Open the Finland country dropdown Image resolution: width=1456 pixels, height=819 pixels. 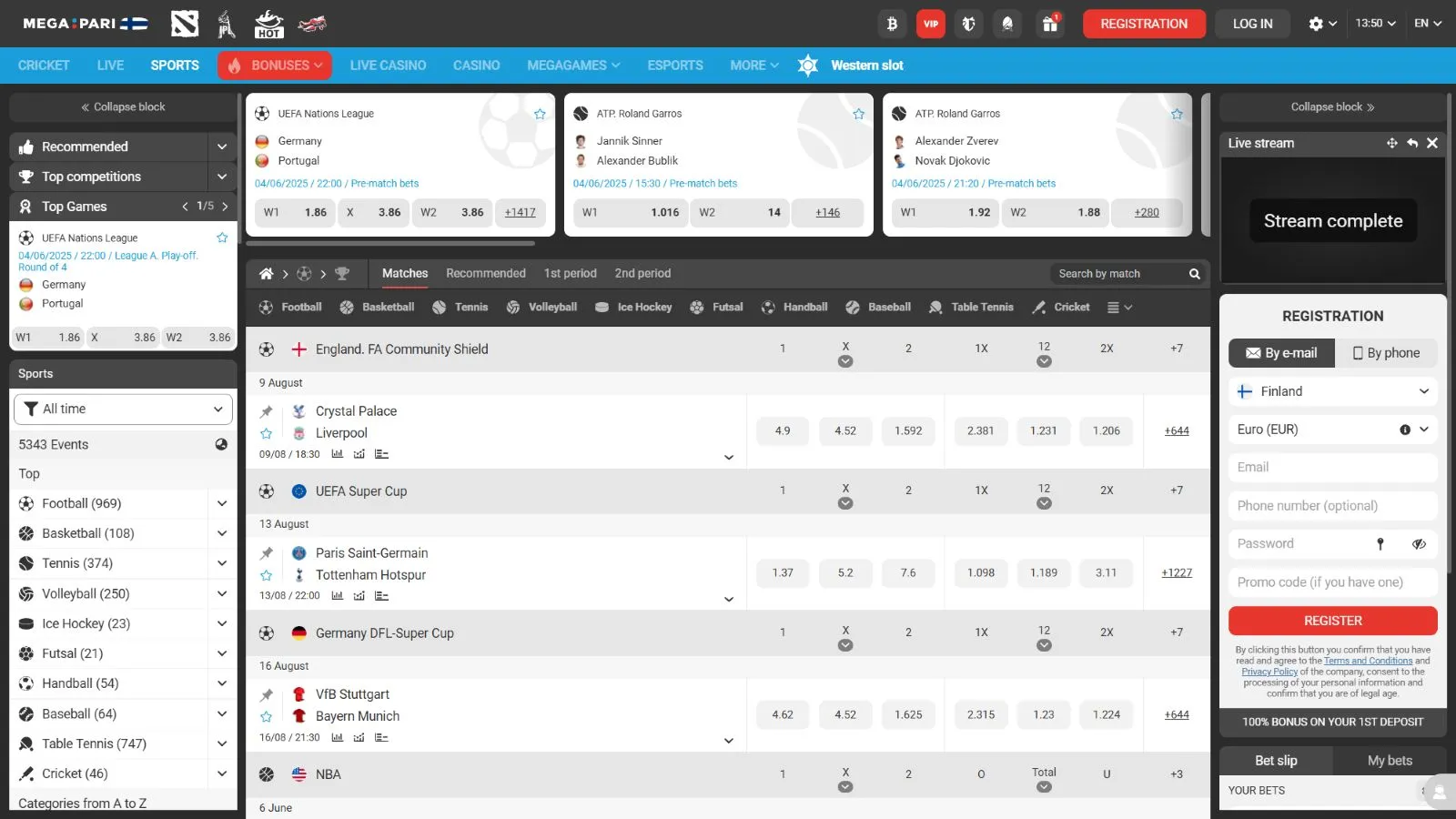click(1332, 391)
